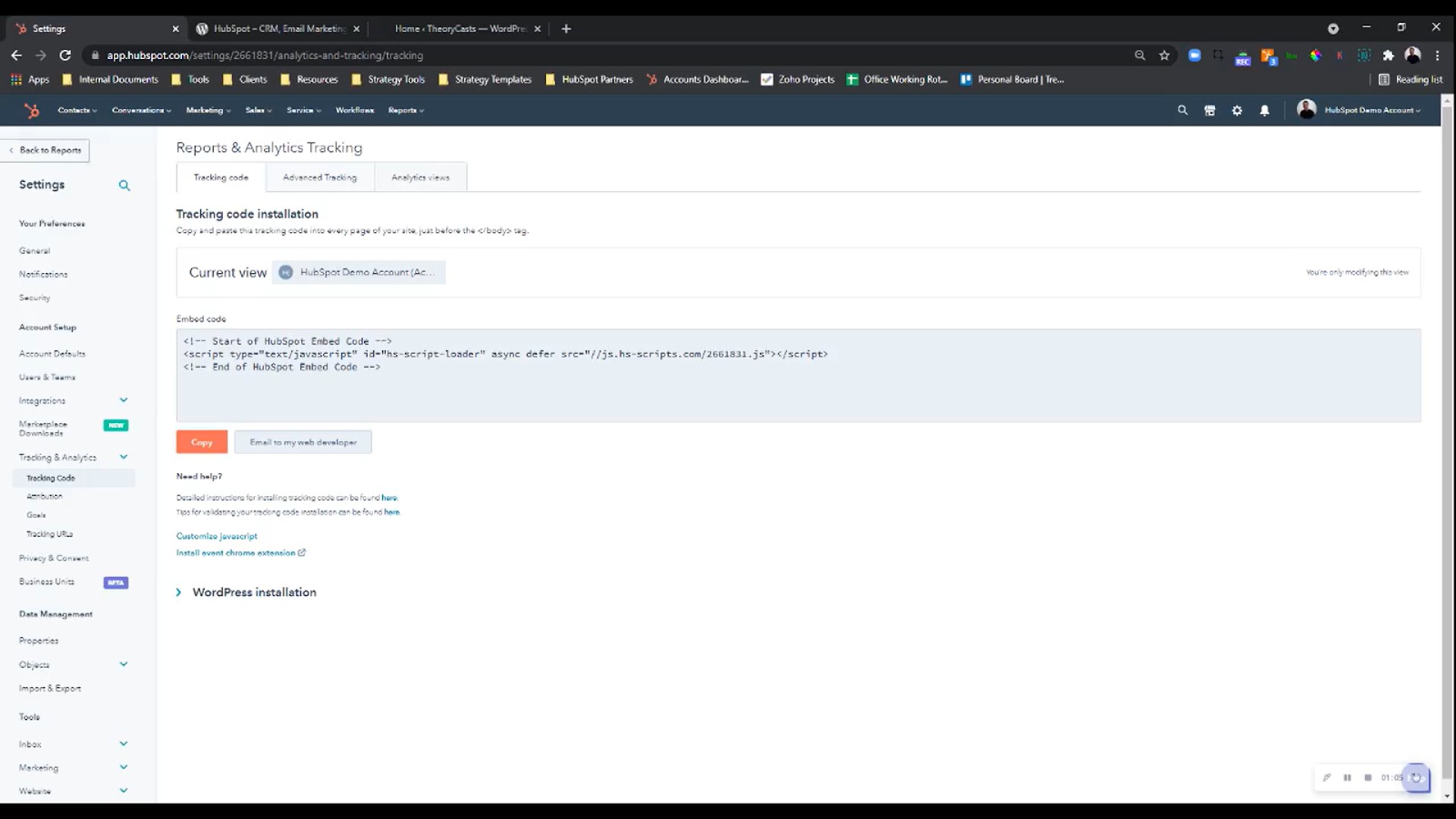Click Email to my web developer
The width and height of the screenshot is (1456, 819).
tap(303, 442)
